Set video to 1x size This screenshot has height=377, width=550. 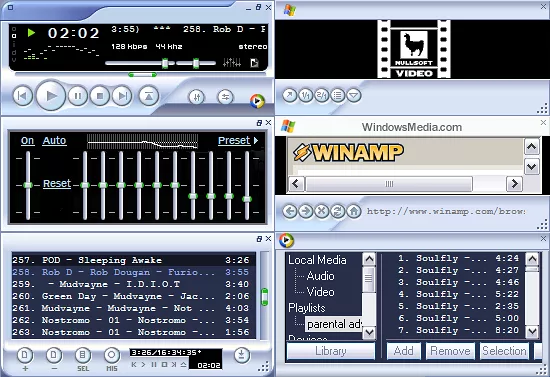[x=306, y=95]
